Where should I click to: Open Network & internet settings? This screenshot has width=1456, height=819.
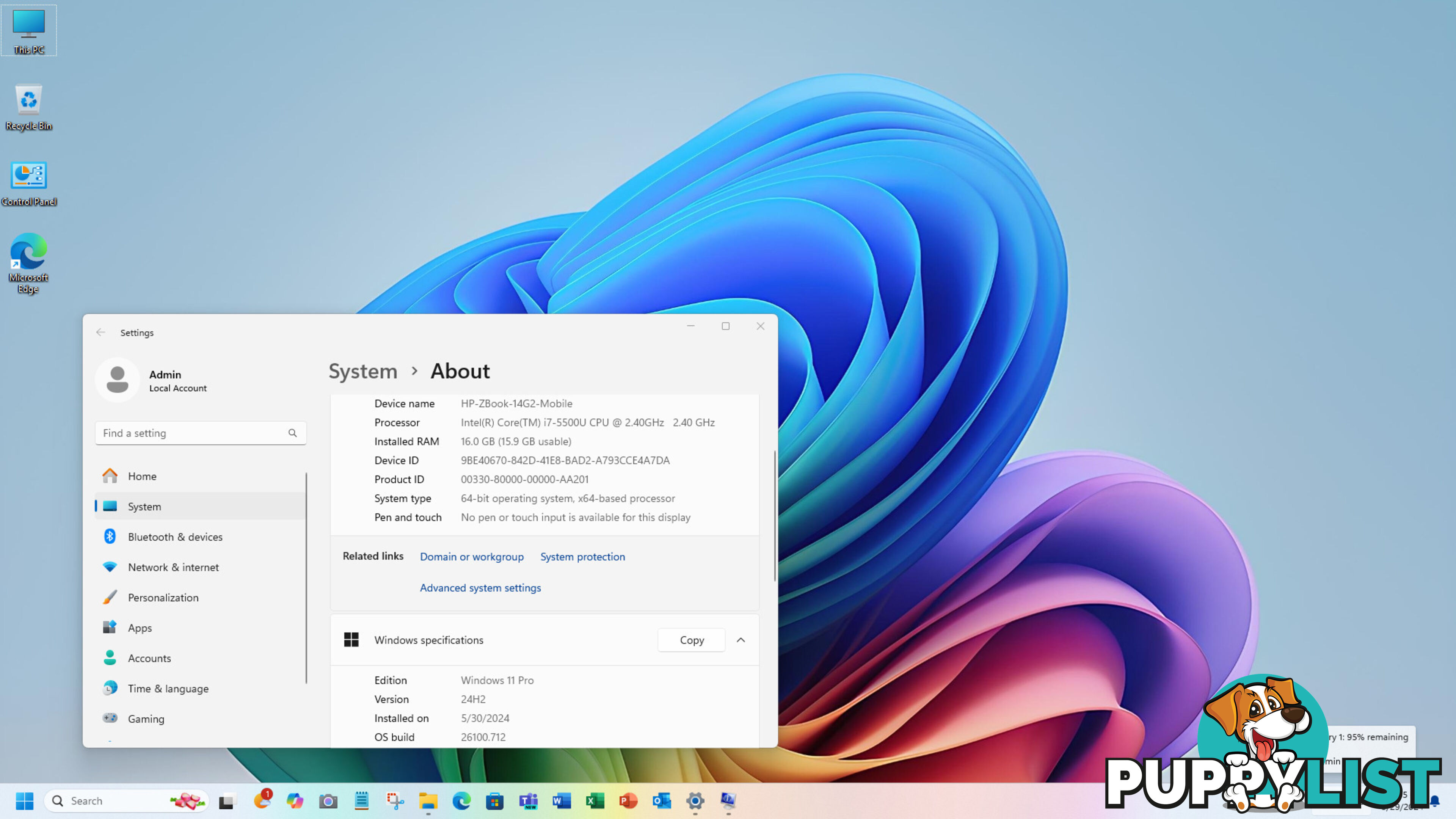(x=200, y=567)
